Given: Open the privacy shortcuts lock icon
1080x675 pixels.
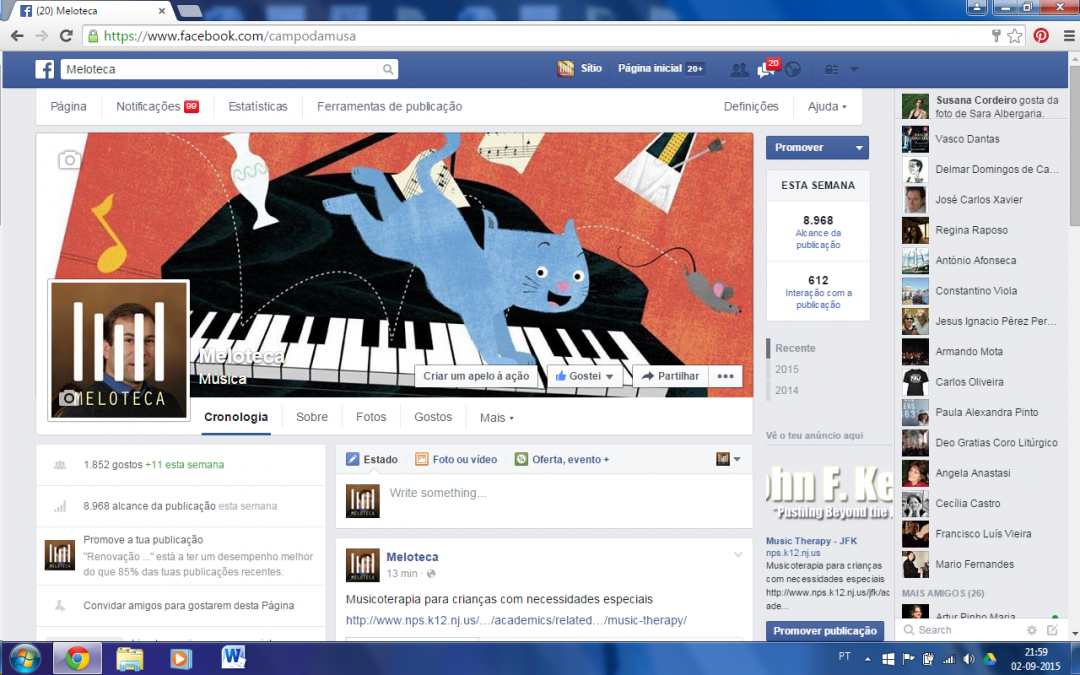Looking at the screenshot, I should click(x=831, y=69).
